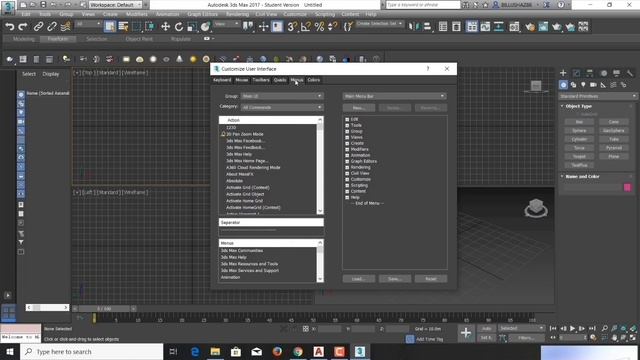Switch to the Keyboard tab
This screenshot has height=360, width=640.
[222, 80]
